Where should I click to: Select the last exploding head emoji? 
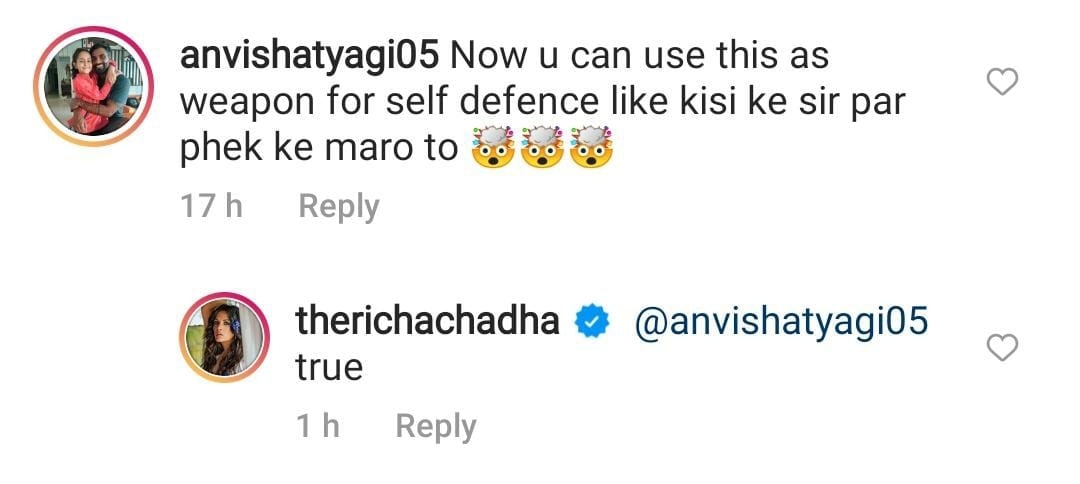point(589,150)
